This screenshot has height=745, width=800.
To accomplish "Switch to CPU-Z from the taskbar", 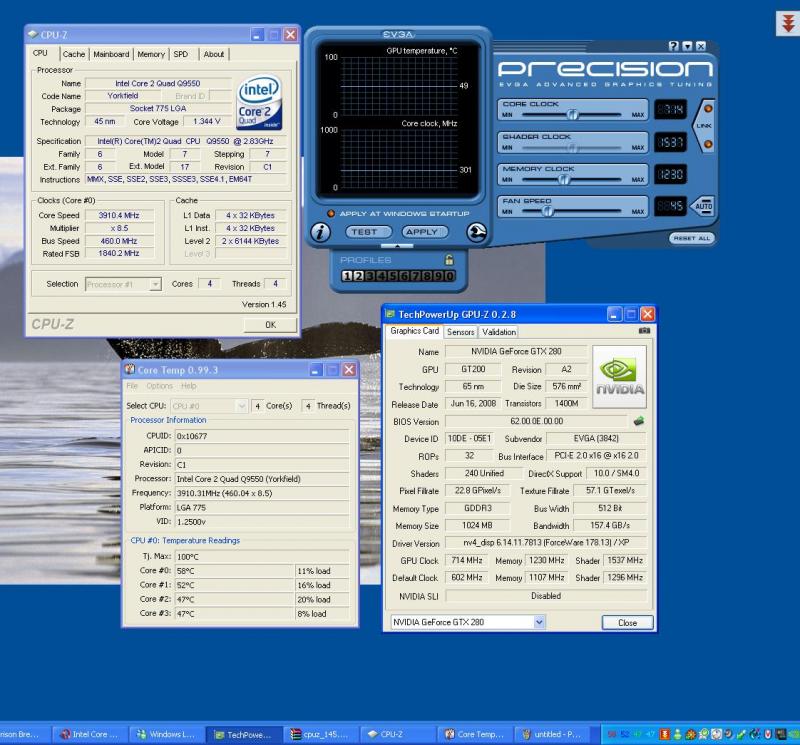I will coord(398,734).
